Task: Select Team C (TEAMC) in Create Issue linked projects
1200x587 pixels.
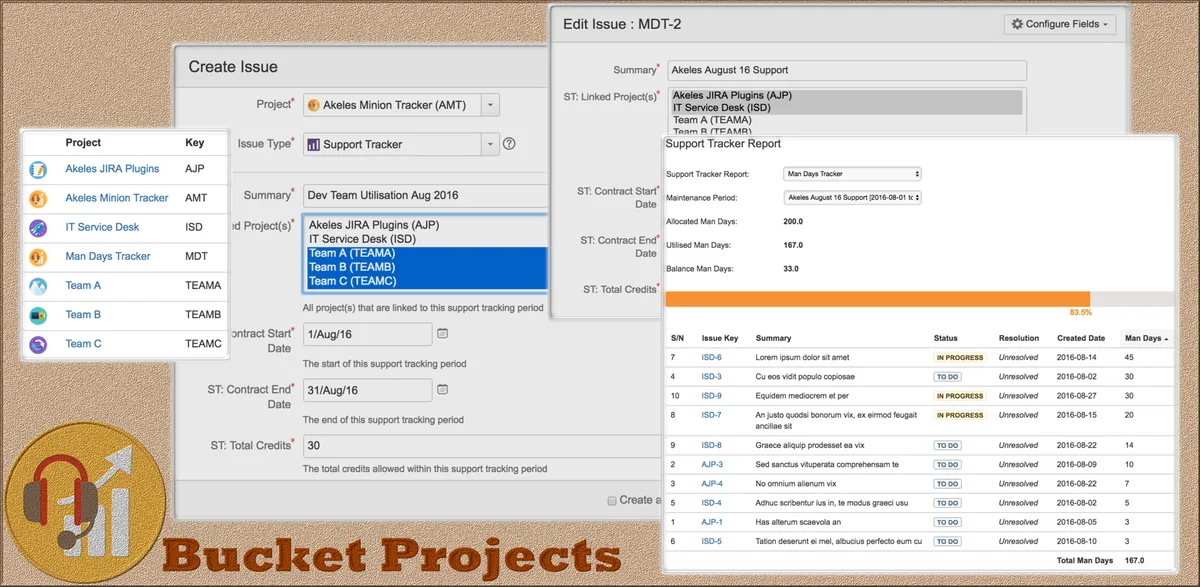Action: (425, 281)
